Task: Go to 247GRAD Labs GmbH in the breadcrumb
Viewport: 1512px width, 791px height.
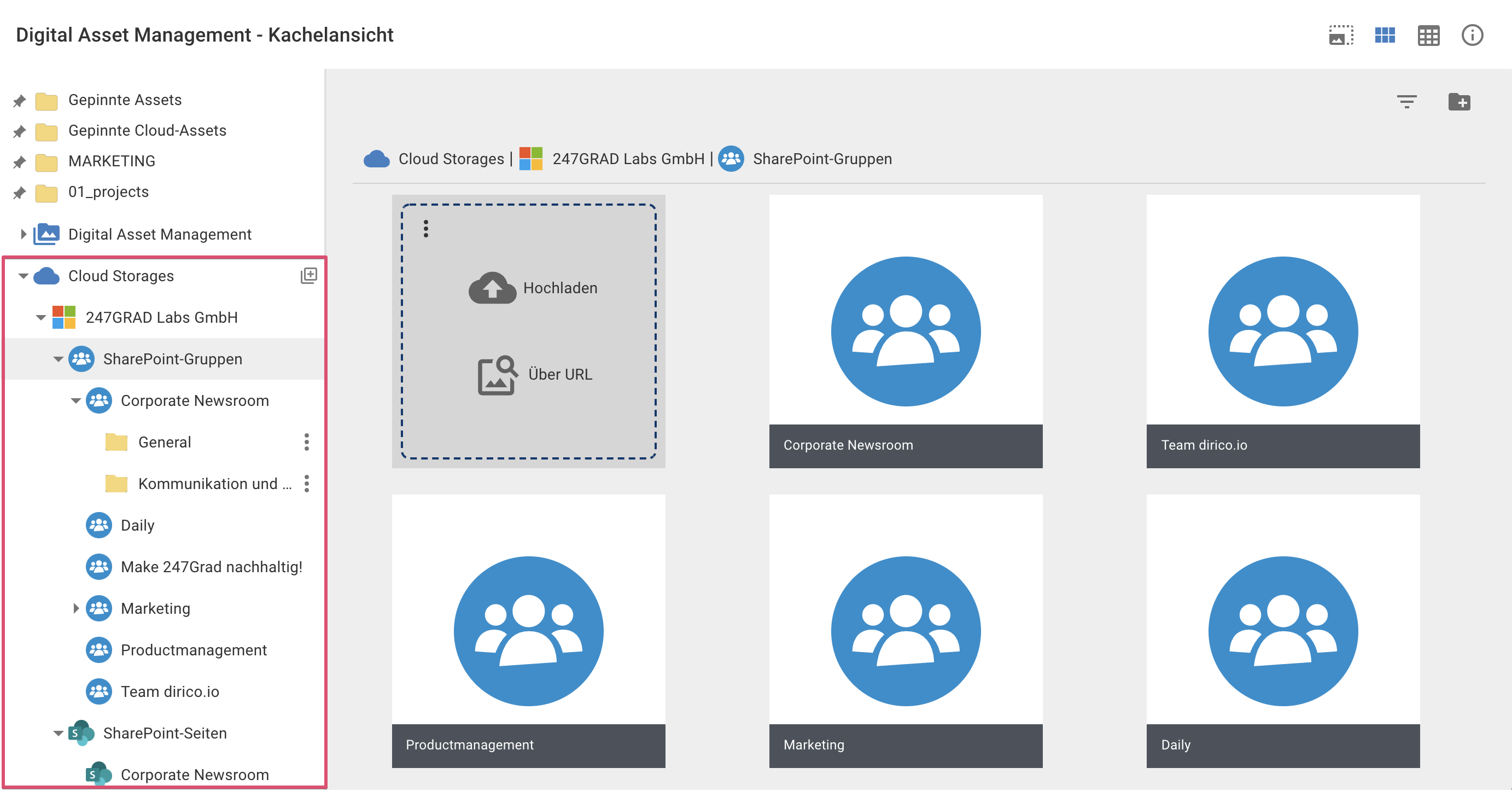Action: coord(628,159)
